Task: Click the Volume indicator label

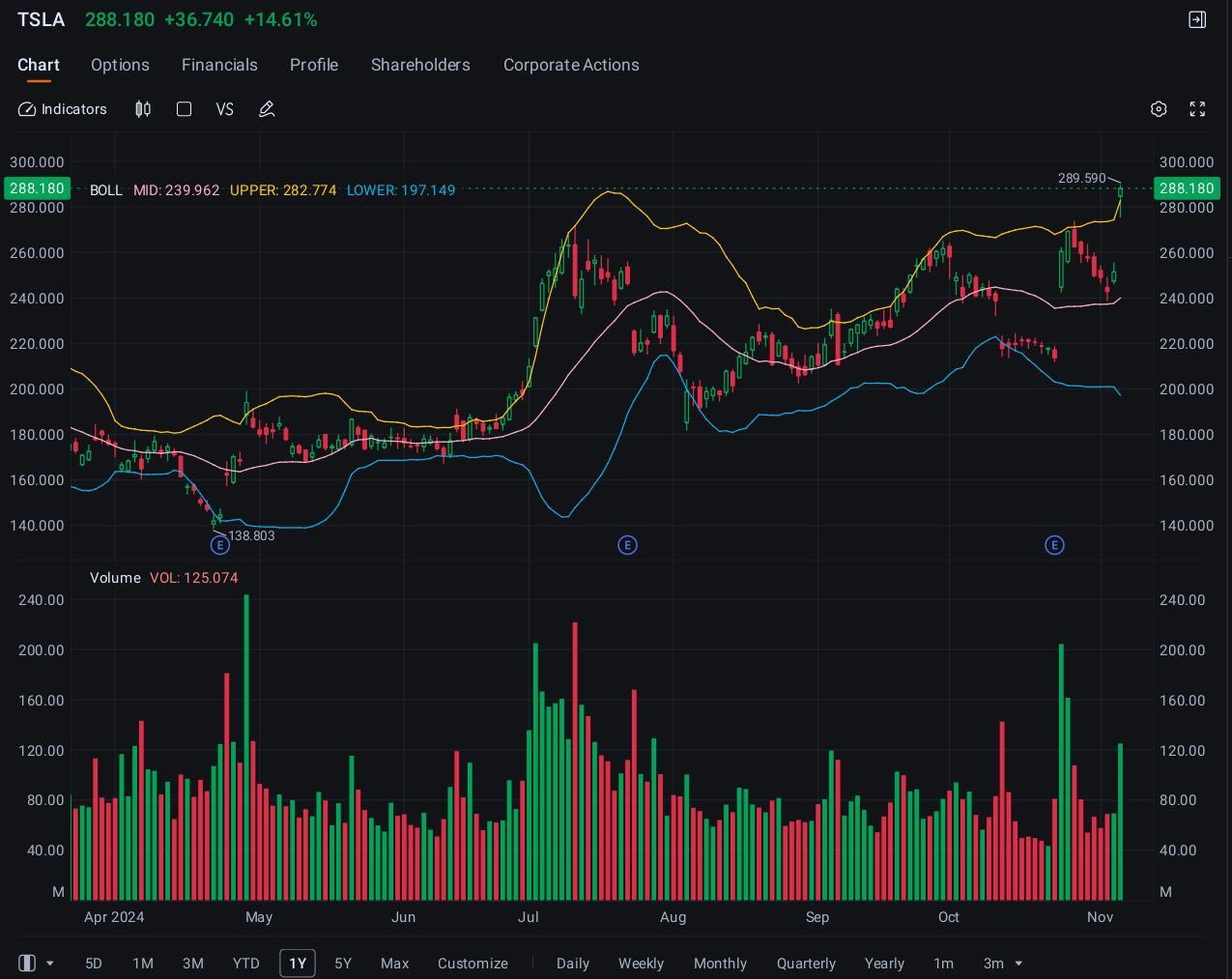Action: click(x=115, y=578)
